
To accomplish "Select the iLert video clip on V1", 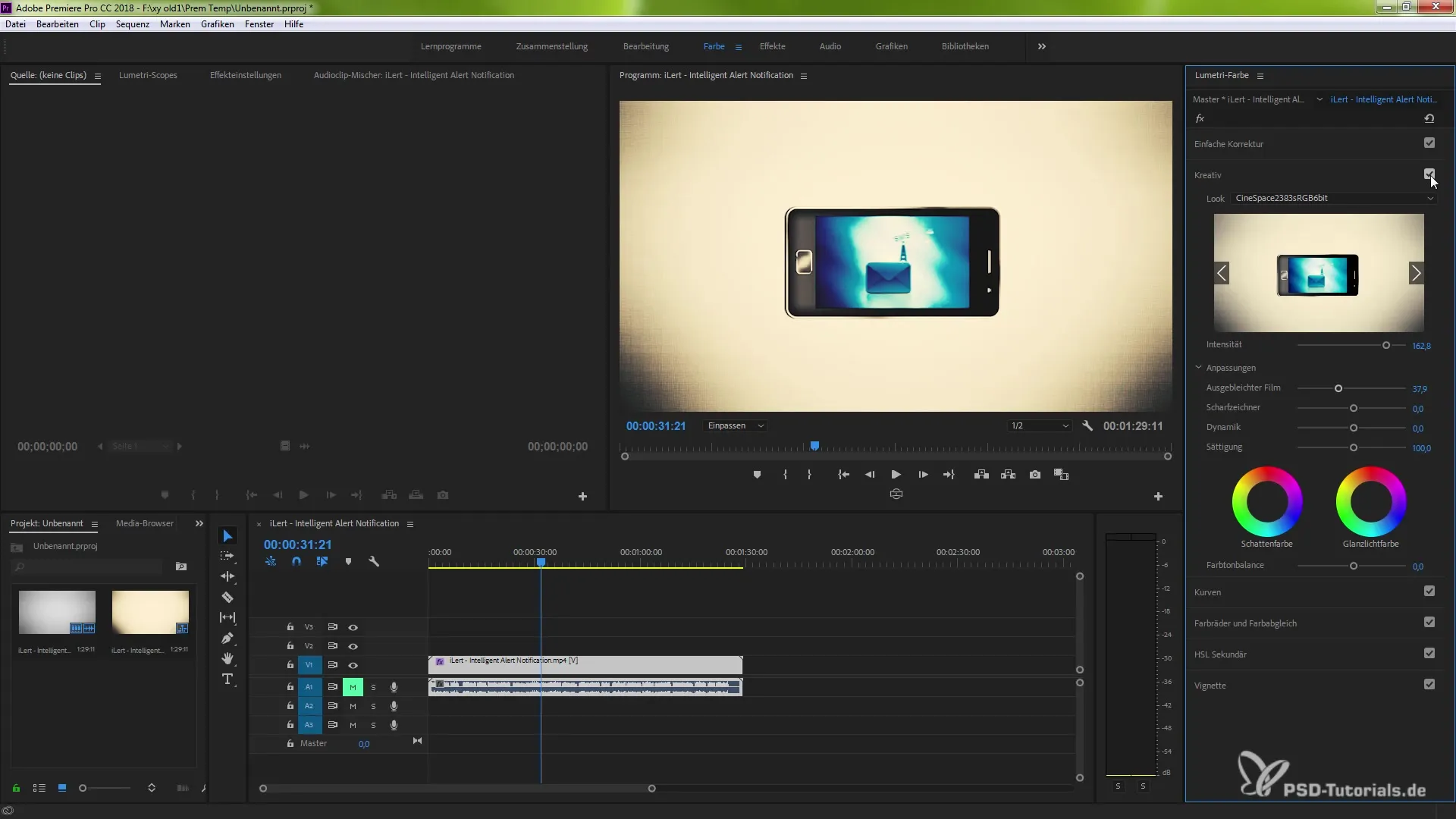I will pyautogui.click(x=585, y=665).
